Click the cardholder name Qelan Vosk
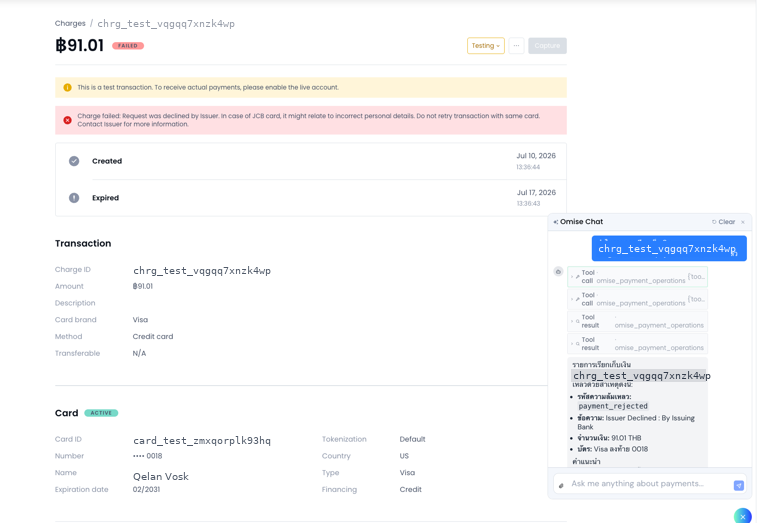The image size is (760, 523). click(x=160, y=476)
